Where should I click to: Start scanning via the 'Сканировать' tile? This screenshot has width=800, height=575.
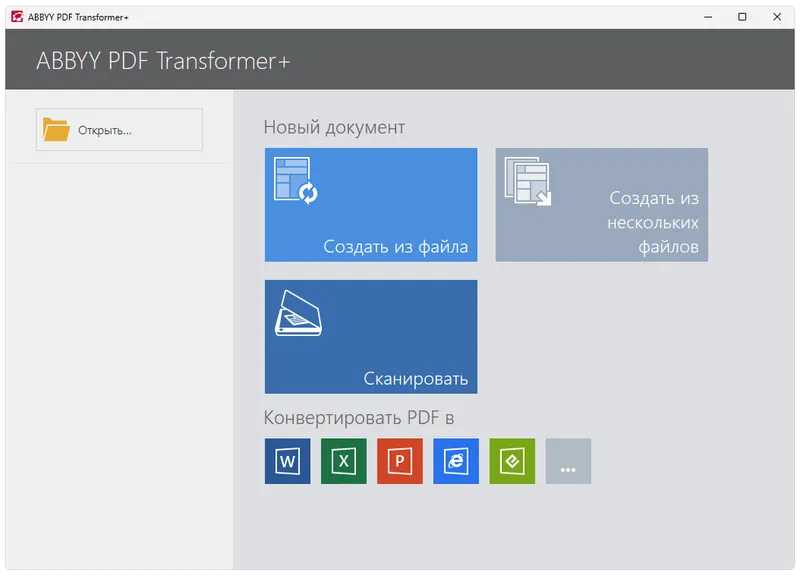point(371,337)
